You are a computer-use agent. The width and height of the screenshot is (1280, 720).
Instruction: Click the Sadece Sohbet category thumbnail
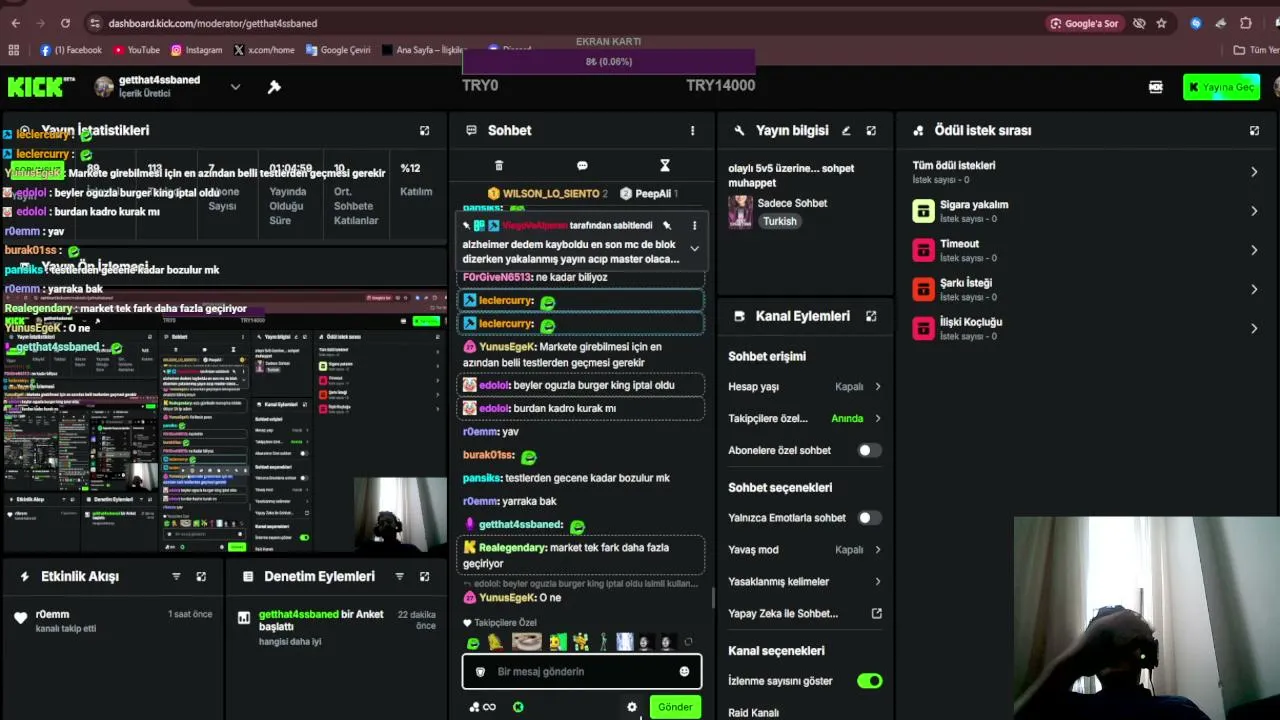click(740, 211)
